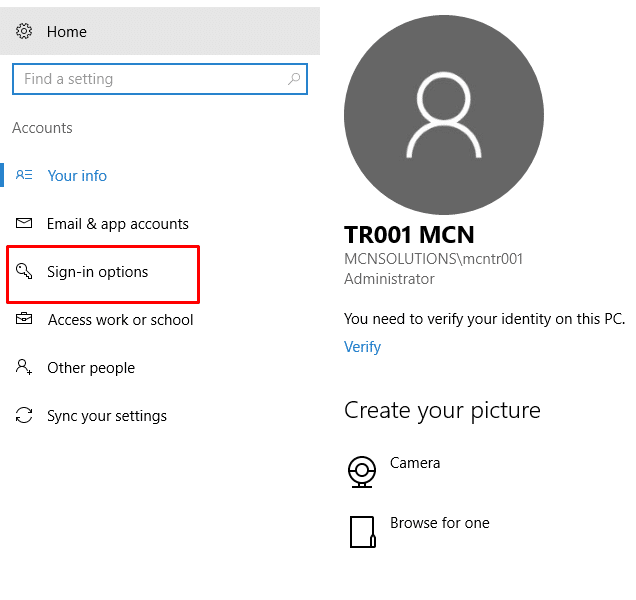Click the Email & app accounts envelope icon
The height and width of the screenshot is (600, 636).
click(x=24, y=223)
